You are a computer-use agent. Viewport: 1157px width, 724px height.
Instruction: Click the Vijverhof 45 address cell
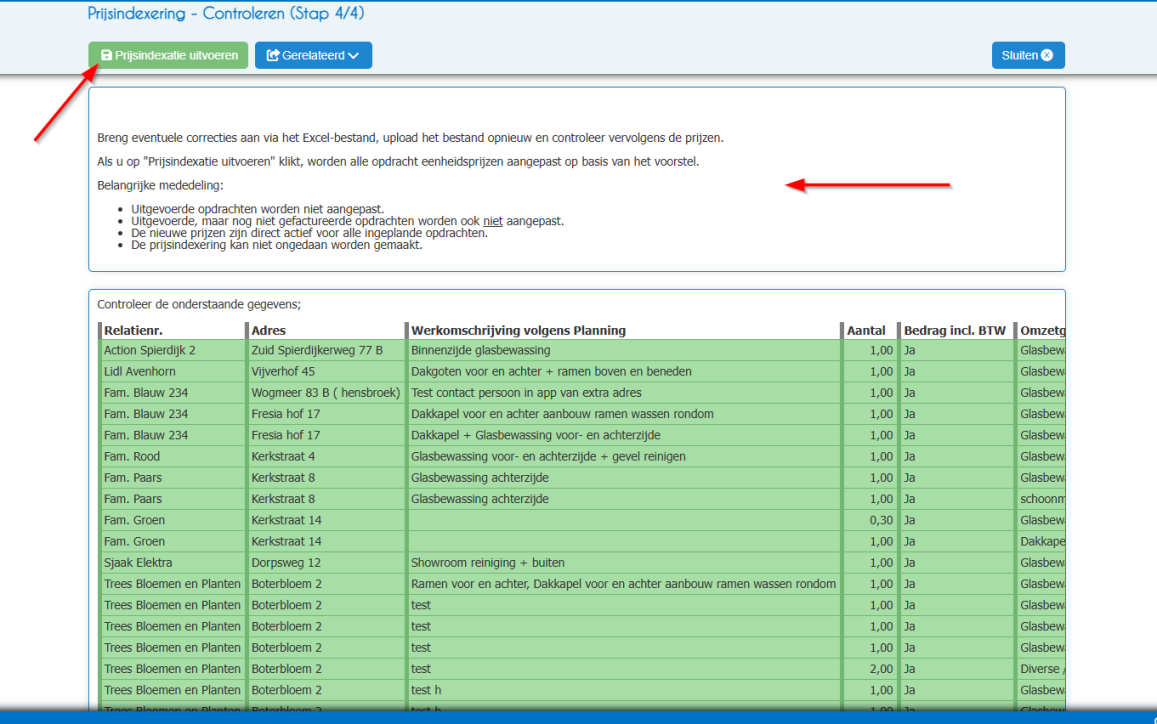point(325,372)
